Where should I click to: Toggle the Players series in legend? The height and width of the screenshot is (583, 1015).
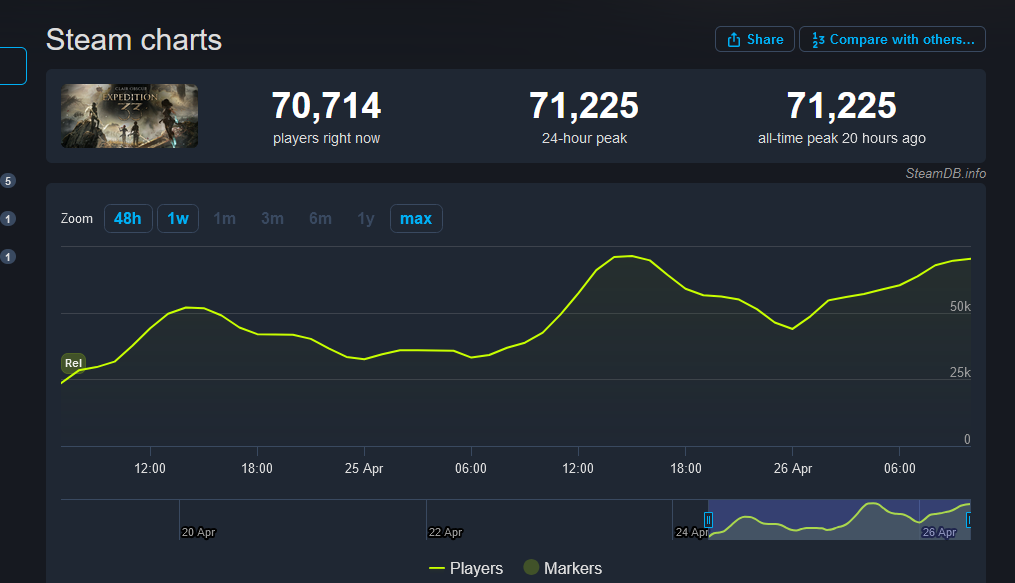(x=466, y=568)
